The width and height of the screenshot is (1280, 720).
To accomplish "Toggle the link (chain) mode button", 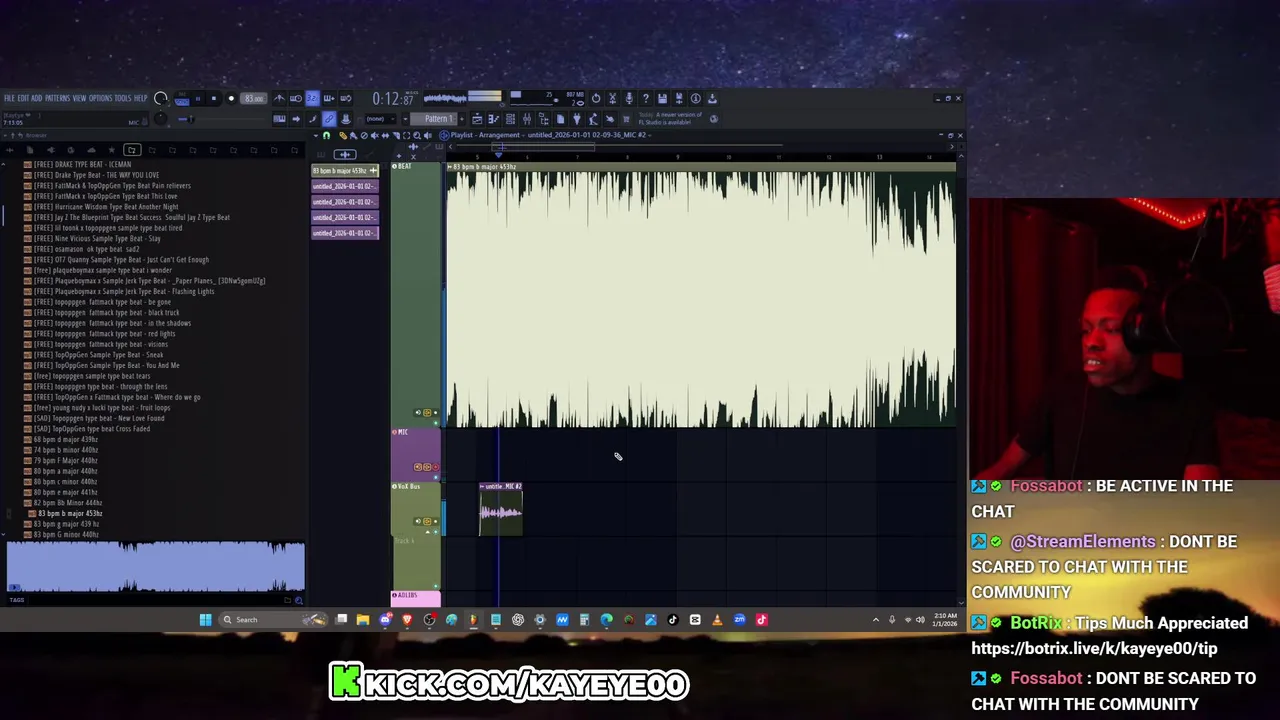I will tap(329, 118).
